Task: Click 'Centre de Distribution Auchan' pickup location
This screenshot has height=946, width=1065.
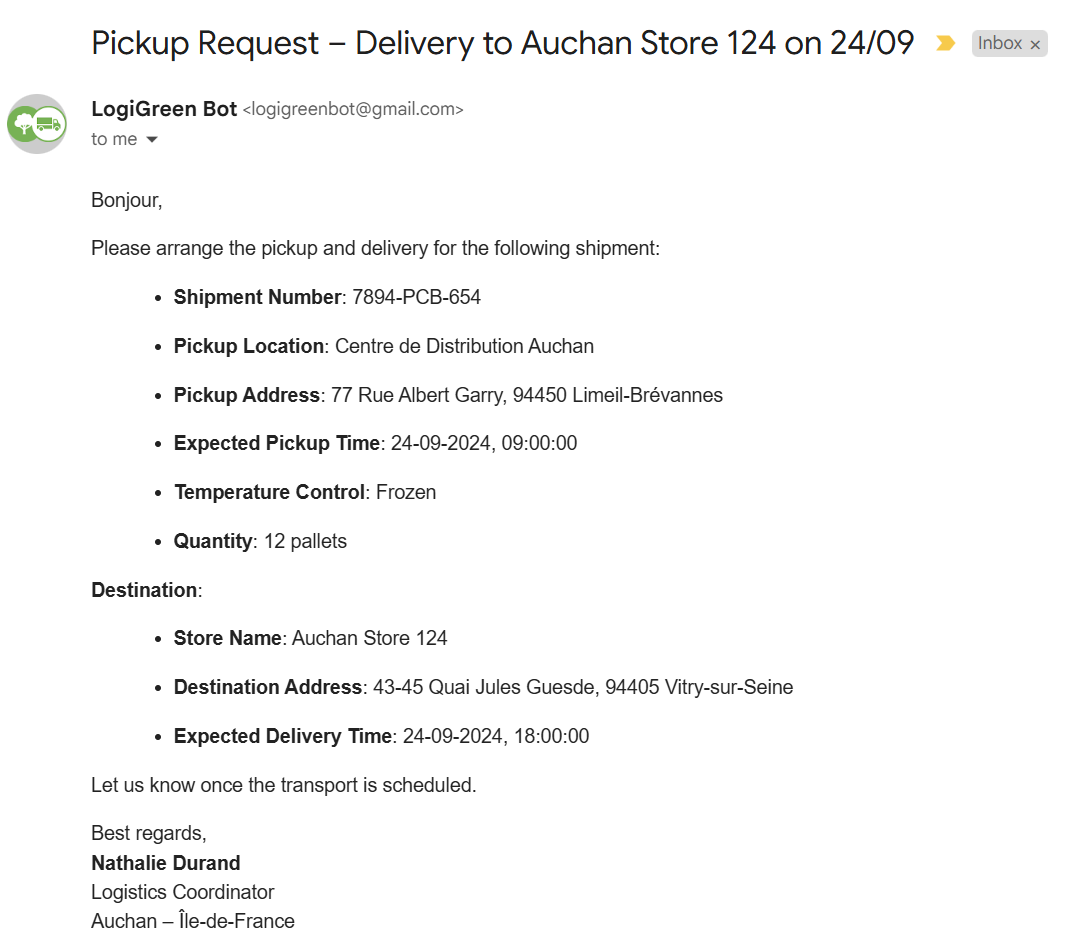Action: pyautogui.click(x=465, y=346)
